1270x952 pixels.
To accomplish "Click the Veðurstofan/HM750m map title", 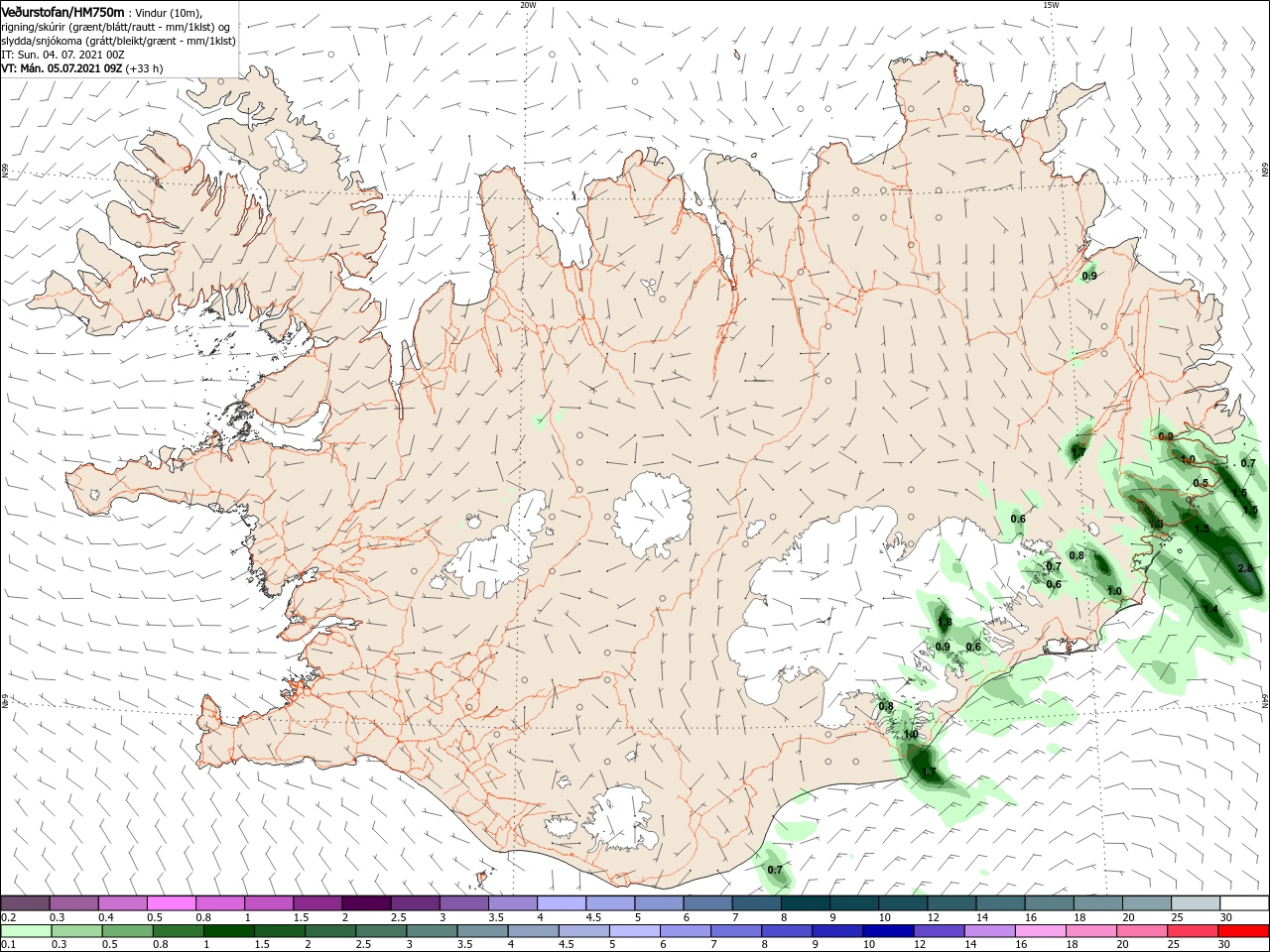I will click(x=63, y=11).
